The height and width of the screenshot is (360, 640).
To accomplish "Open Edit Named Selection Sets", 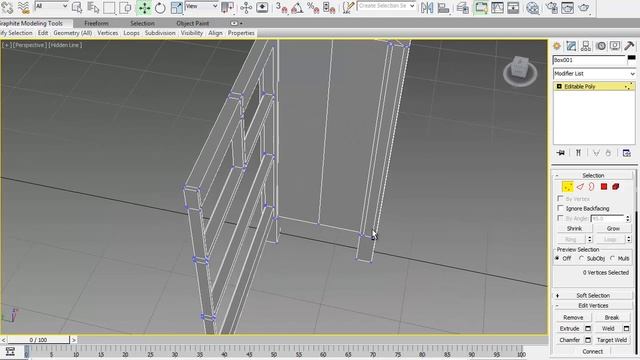I will (x=348, y=7).
